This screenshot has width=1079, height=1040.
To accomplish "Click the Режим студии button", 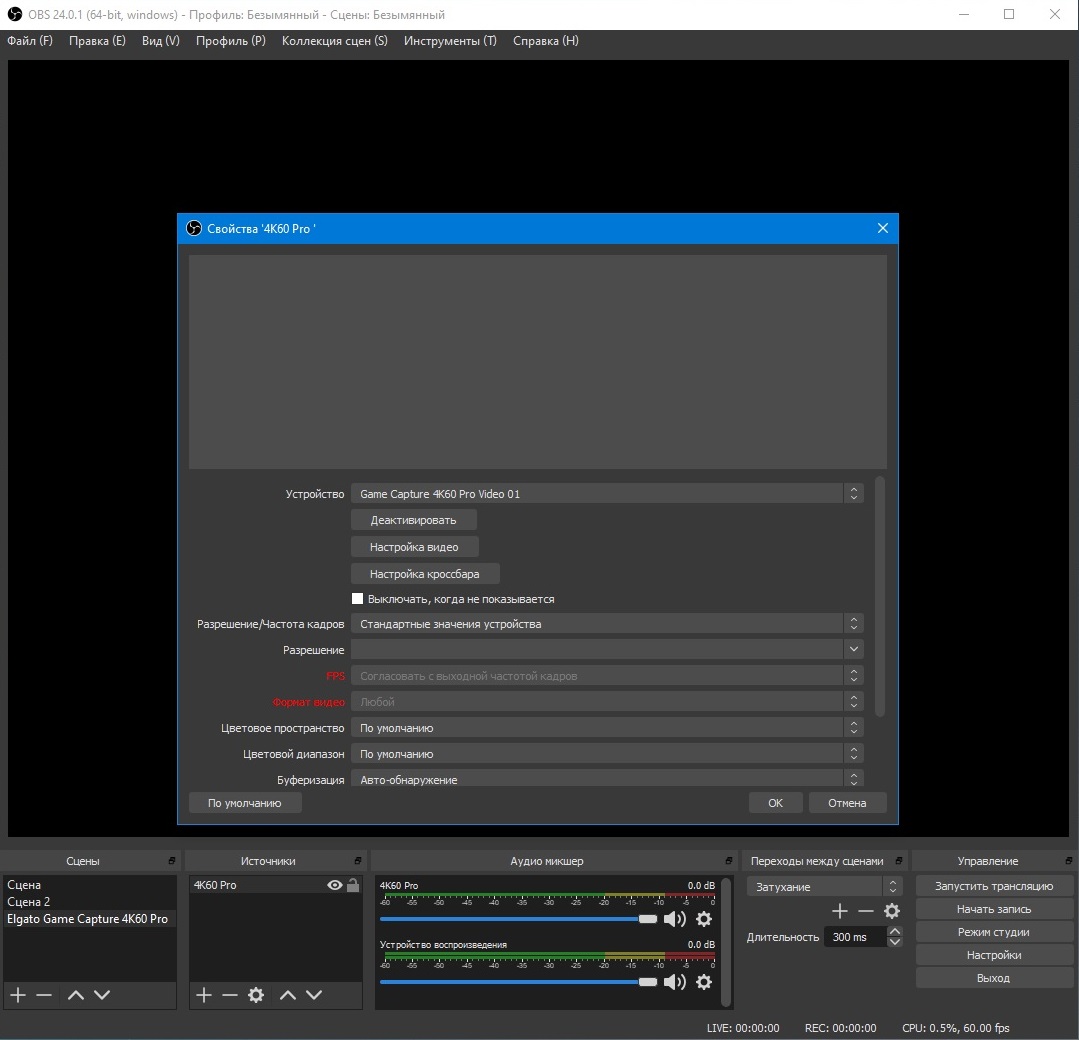I will point(994,932).
